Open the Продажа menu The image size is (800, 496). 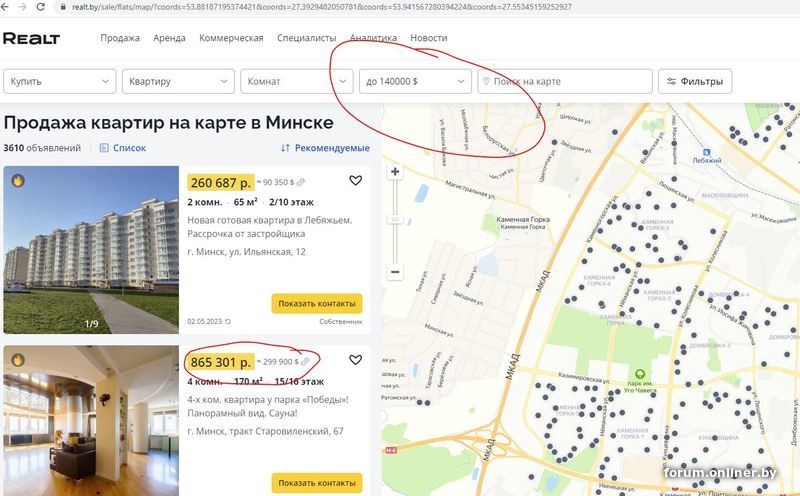(120, 38)
